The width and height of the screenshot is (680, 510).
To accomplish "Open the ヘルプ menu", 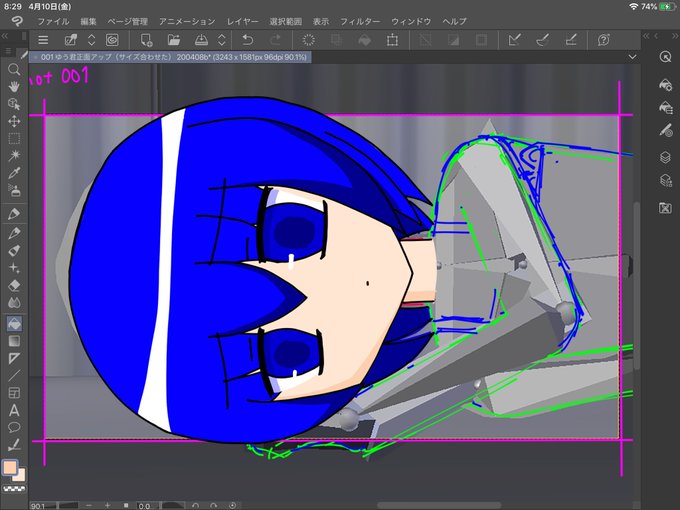I will point(454,21).
